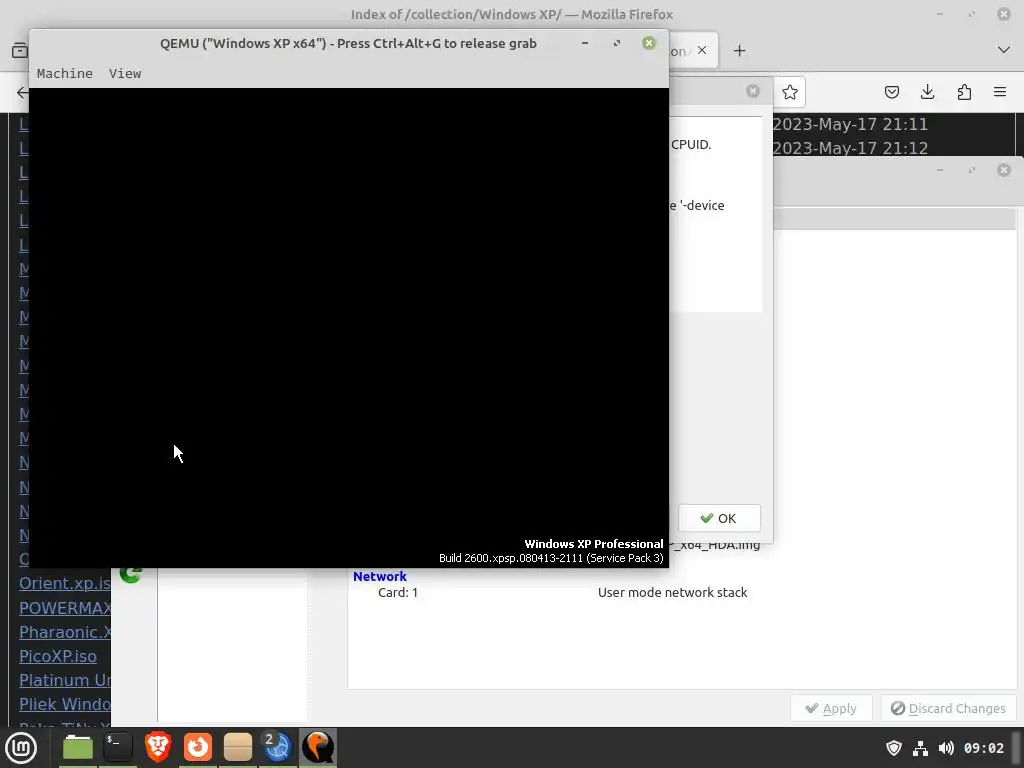1024x768 pixels.
Task: Minimize the AQEMU background window
Action: coord(940,170)
